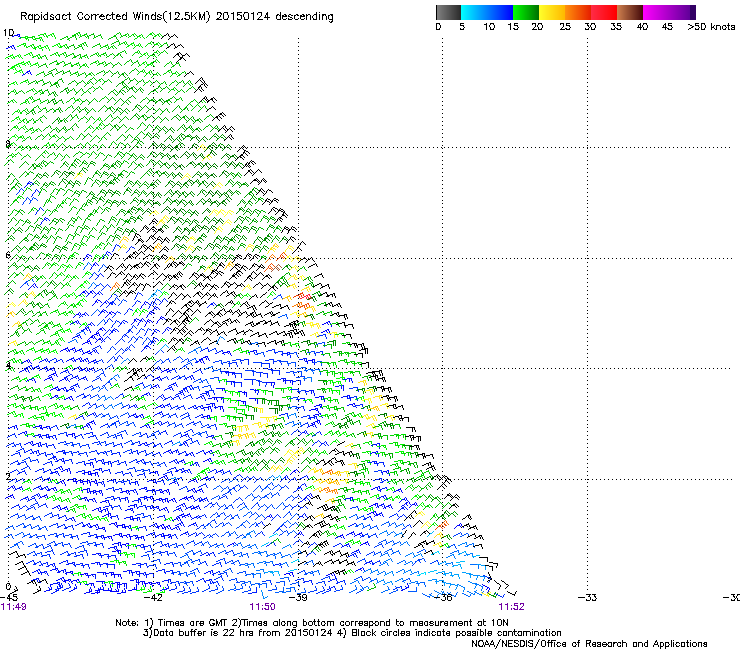Click the dark purple 45-50 knots swatch

[x=682, y=12]
